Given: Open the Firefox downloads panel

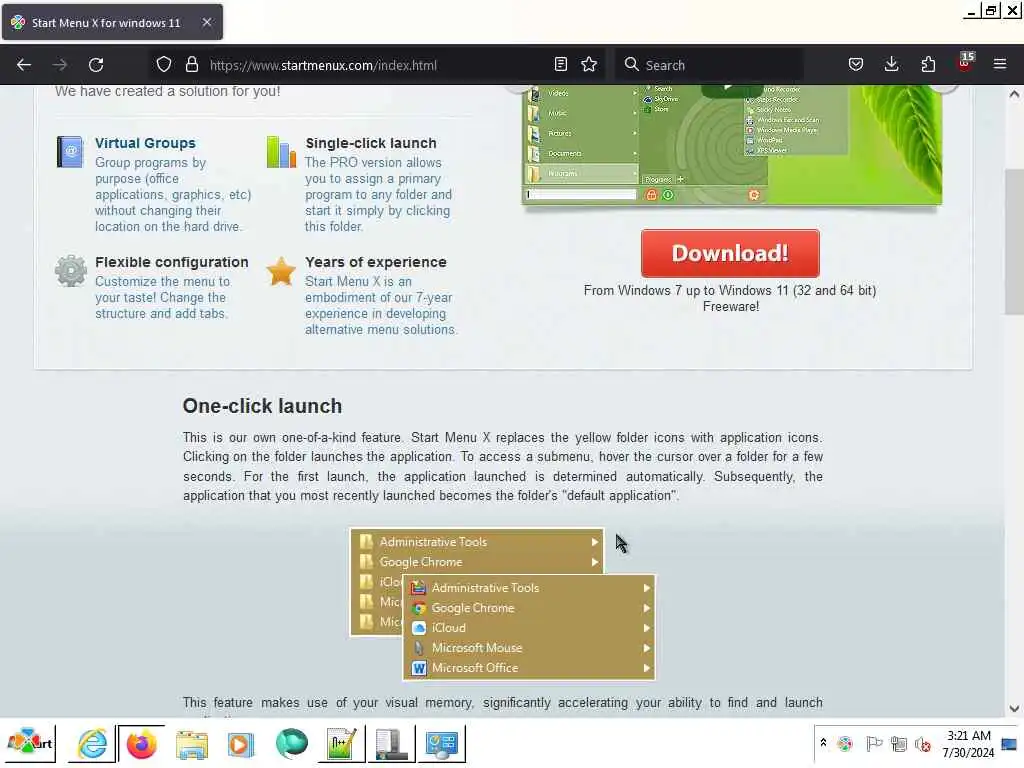Looking at the screenshot, I should (x=891, y=65).
